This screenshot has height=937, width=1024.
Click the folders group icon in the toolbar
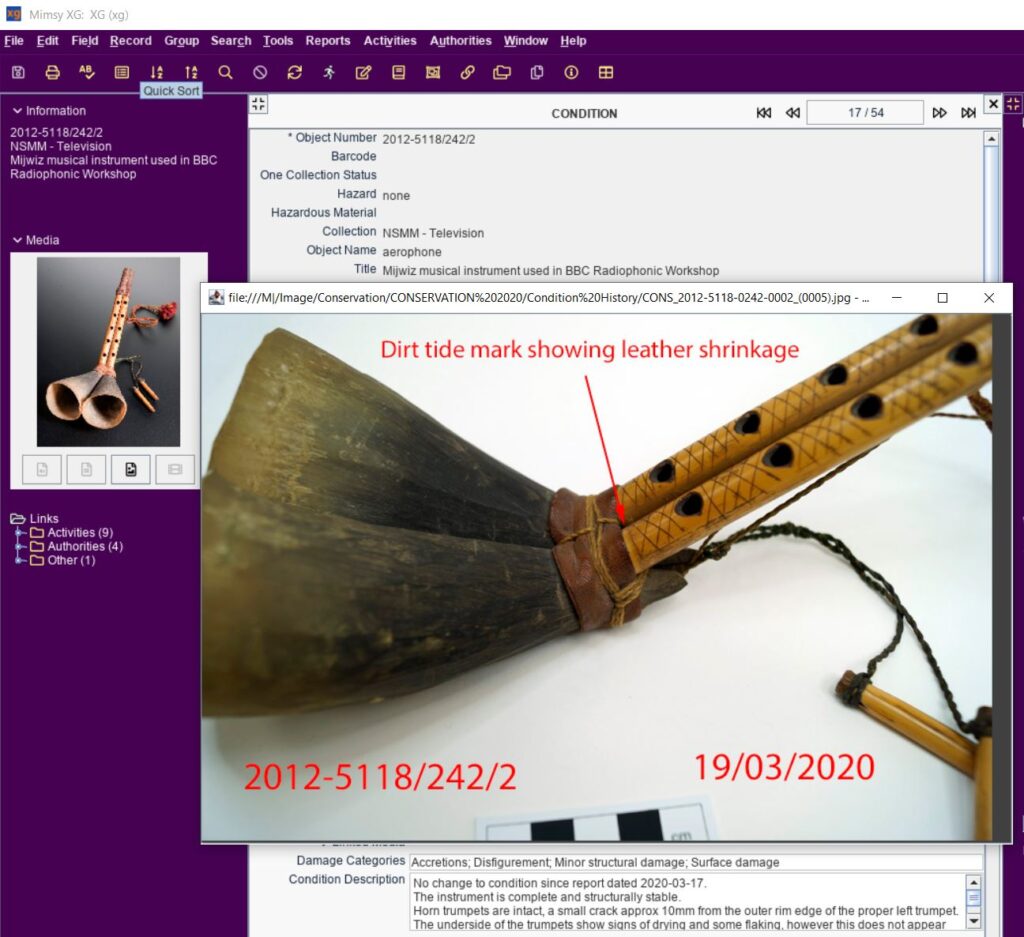(x=502, y=72)
